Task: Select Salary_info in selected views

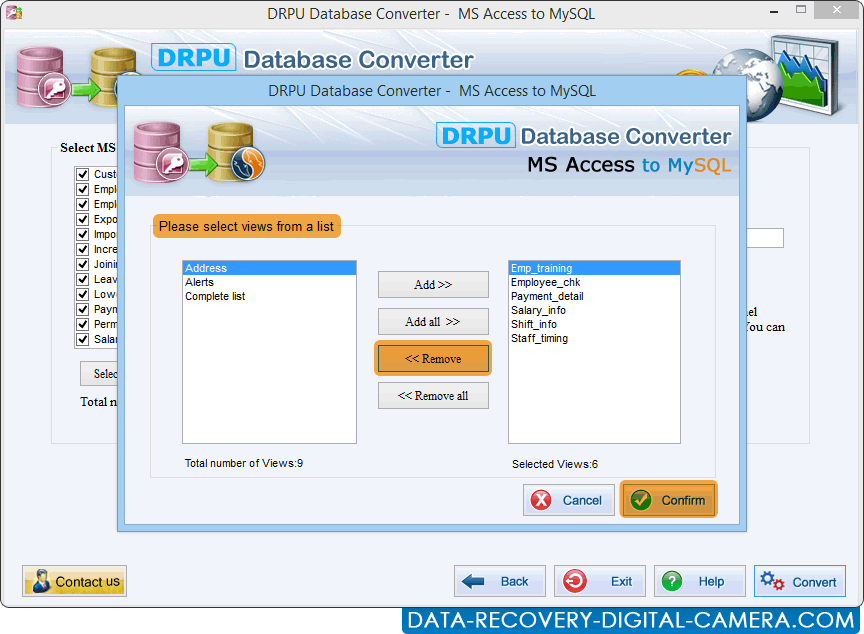Action: click(595, 310)
